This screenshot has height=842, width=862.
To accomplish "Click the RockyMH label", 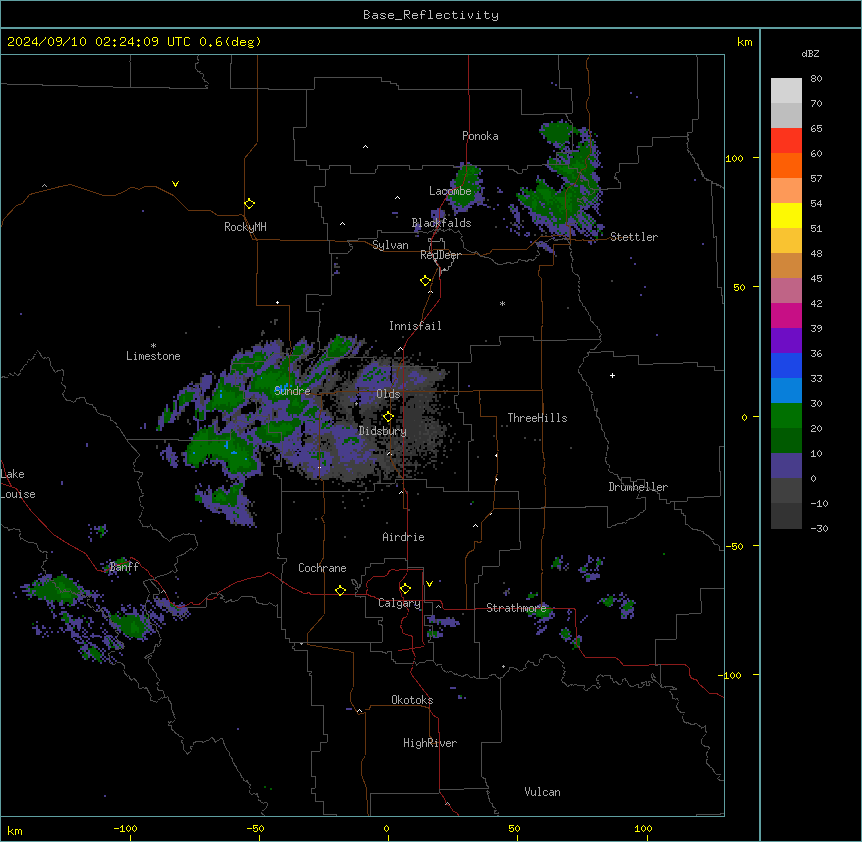I will pyautogui.click(x=245, y=226).
